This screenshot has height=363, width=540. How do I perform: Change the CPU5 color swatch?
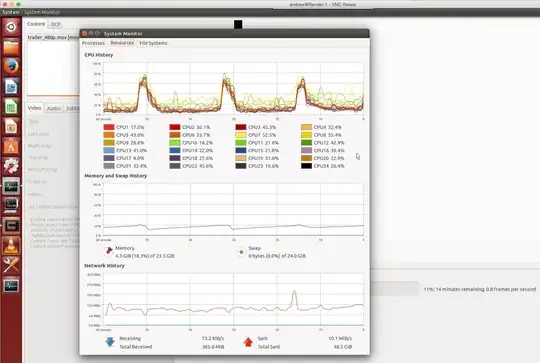109,135
